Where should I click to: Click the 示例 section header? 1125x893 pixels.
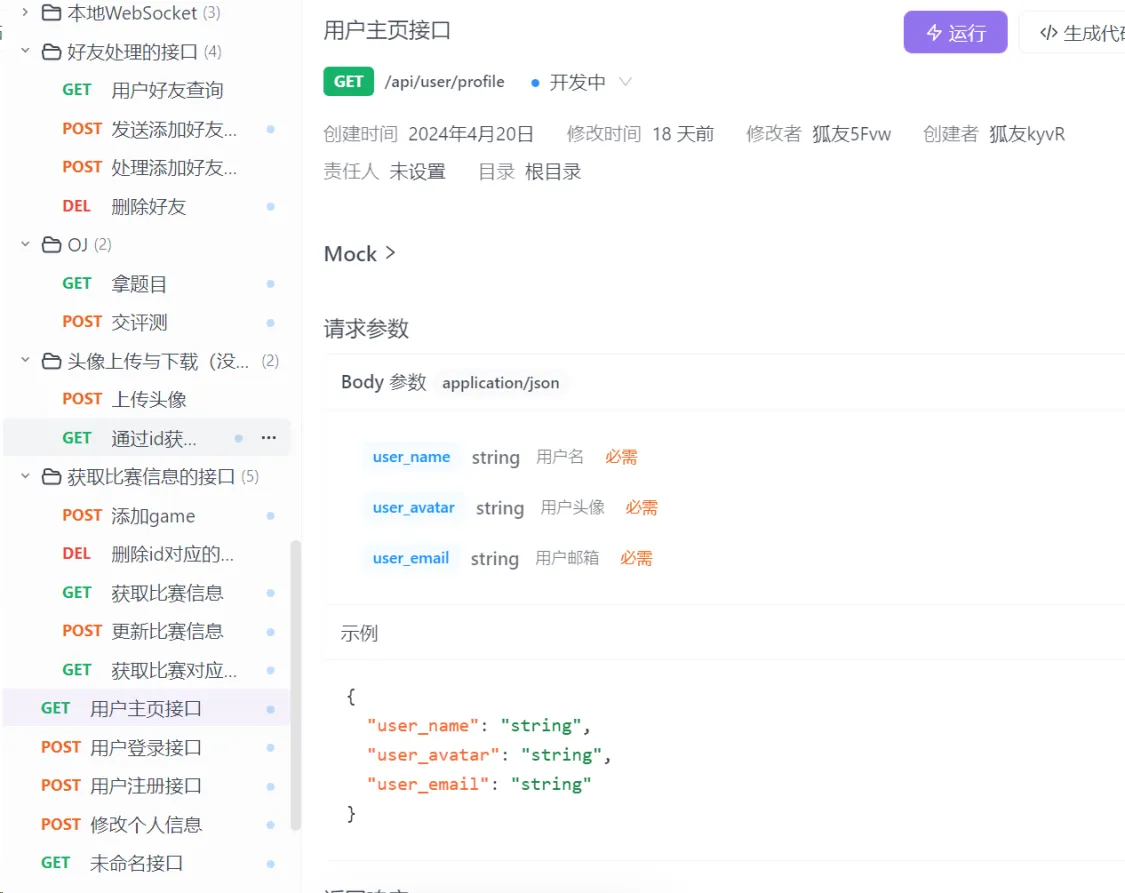pyautogui.click(x=359, y=633)
